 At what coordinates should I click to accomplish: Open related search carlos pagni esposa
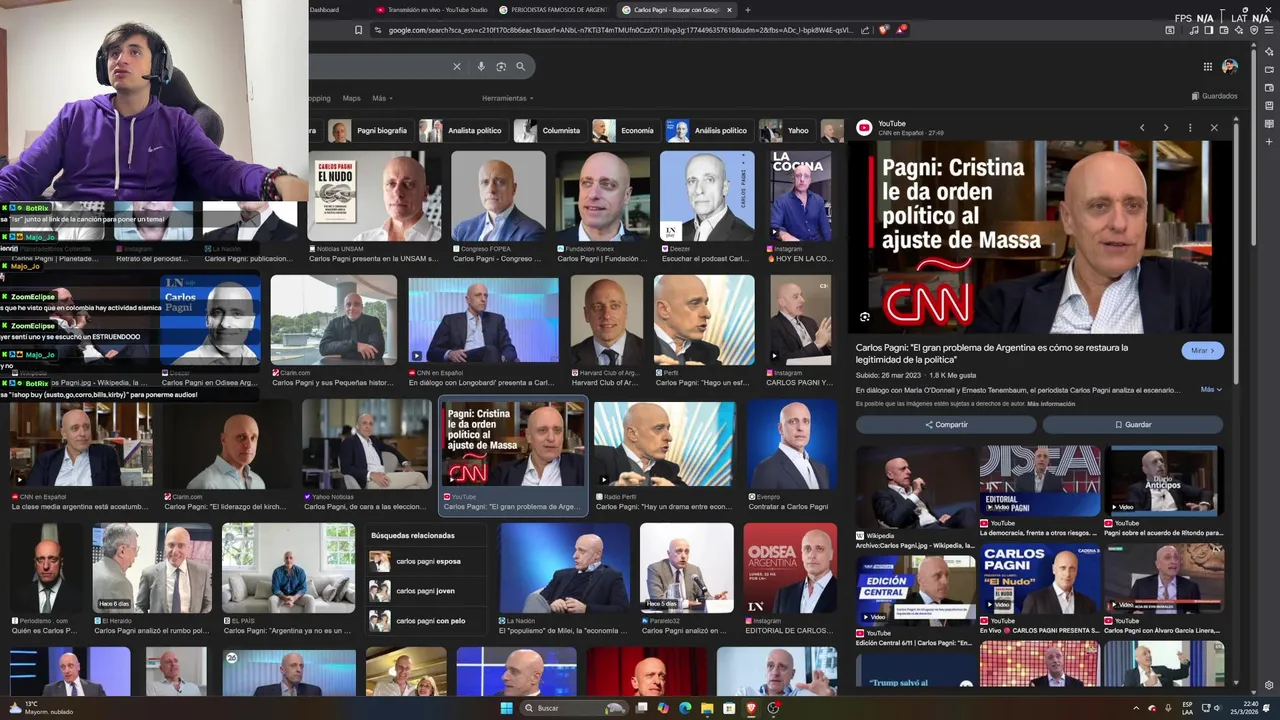(x=428, y=561)
